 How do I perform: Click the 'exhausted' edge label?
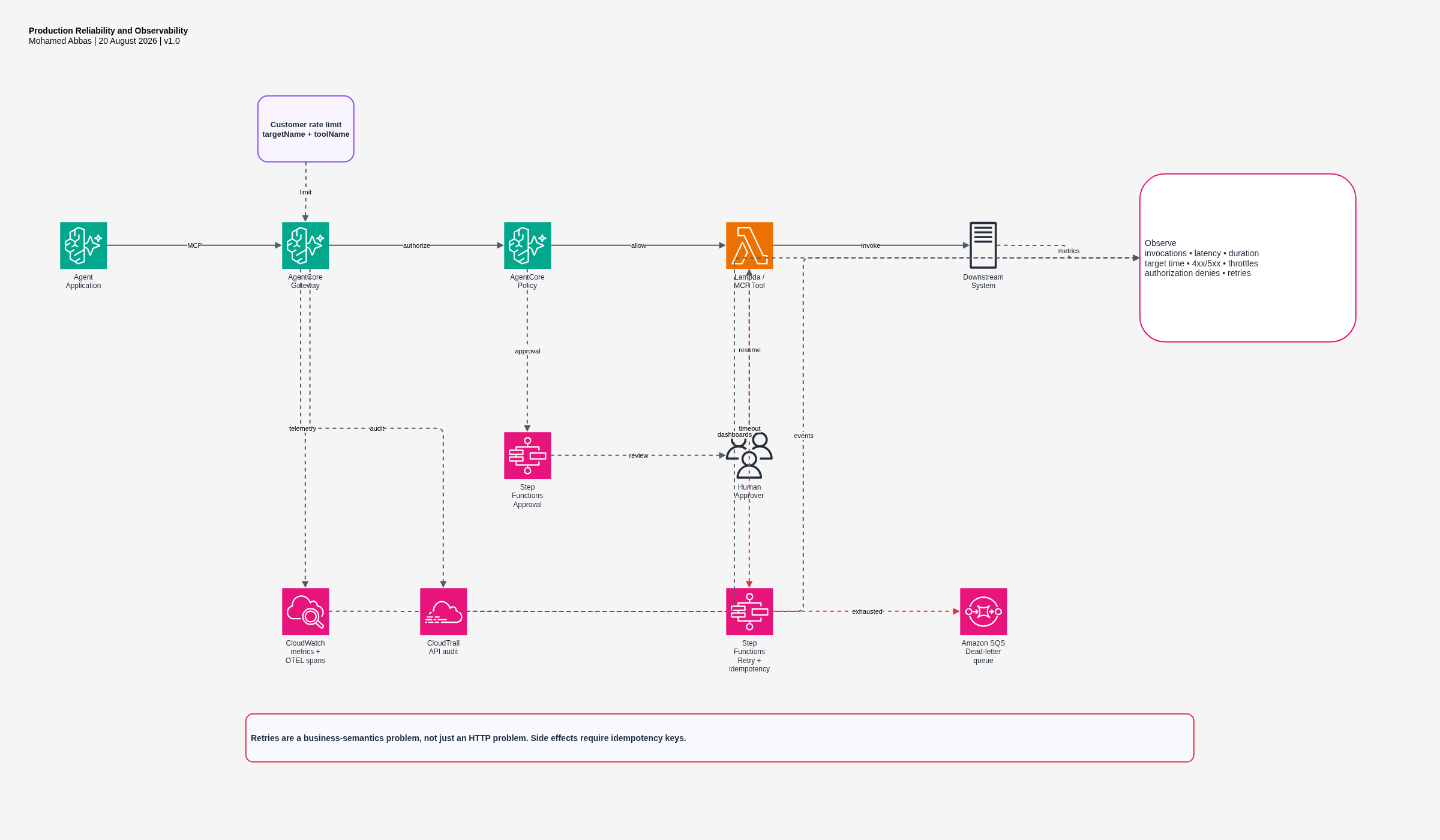[x=867, y=611]
